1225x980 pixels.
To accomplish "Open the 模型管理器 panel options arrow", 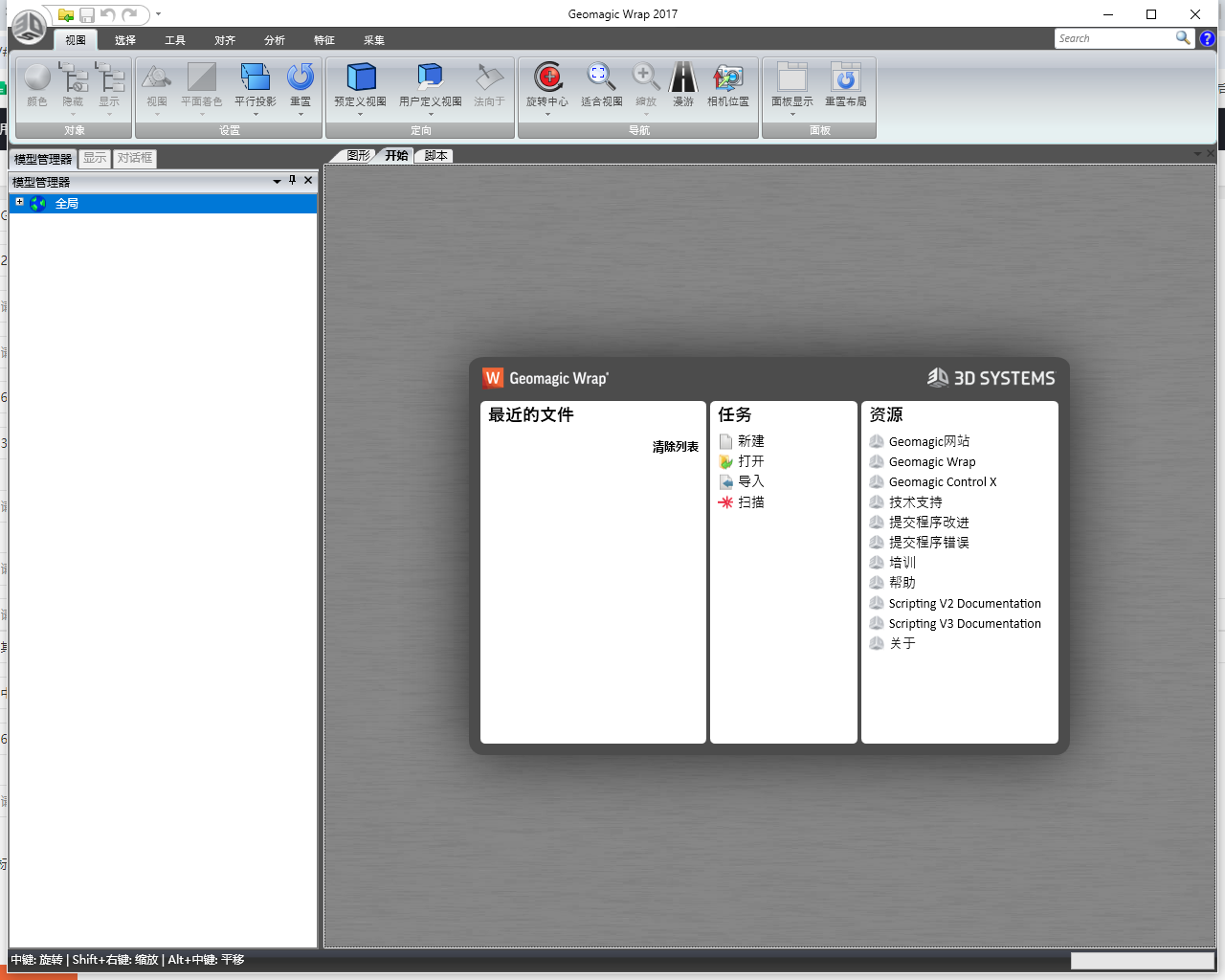I will click(x=278, y=181).
